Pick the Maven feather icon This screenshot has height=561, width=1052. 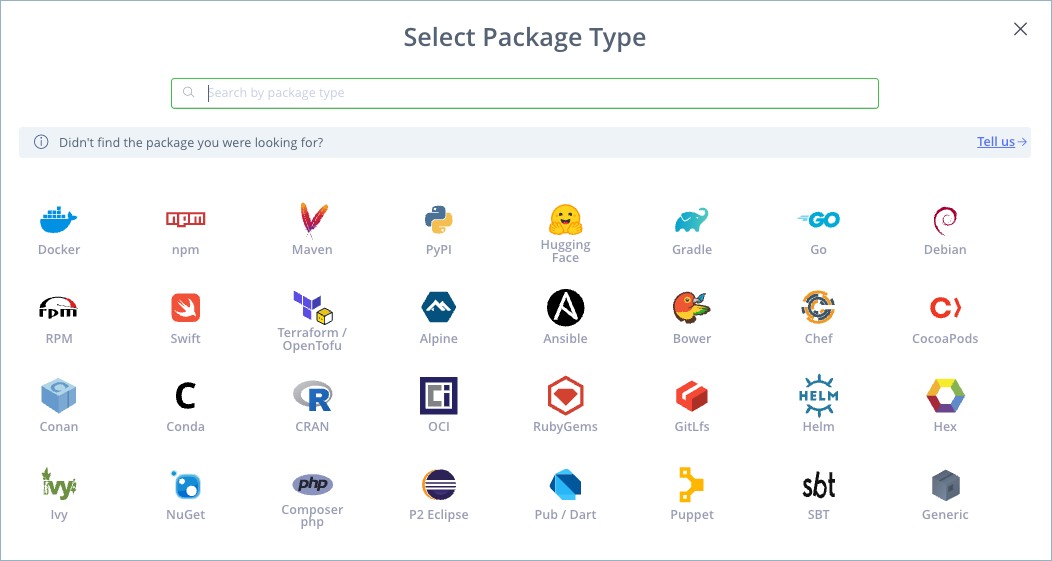pyautogui.click(x=313, y=220)
